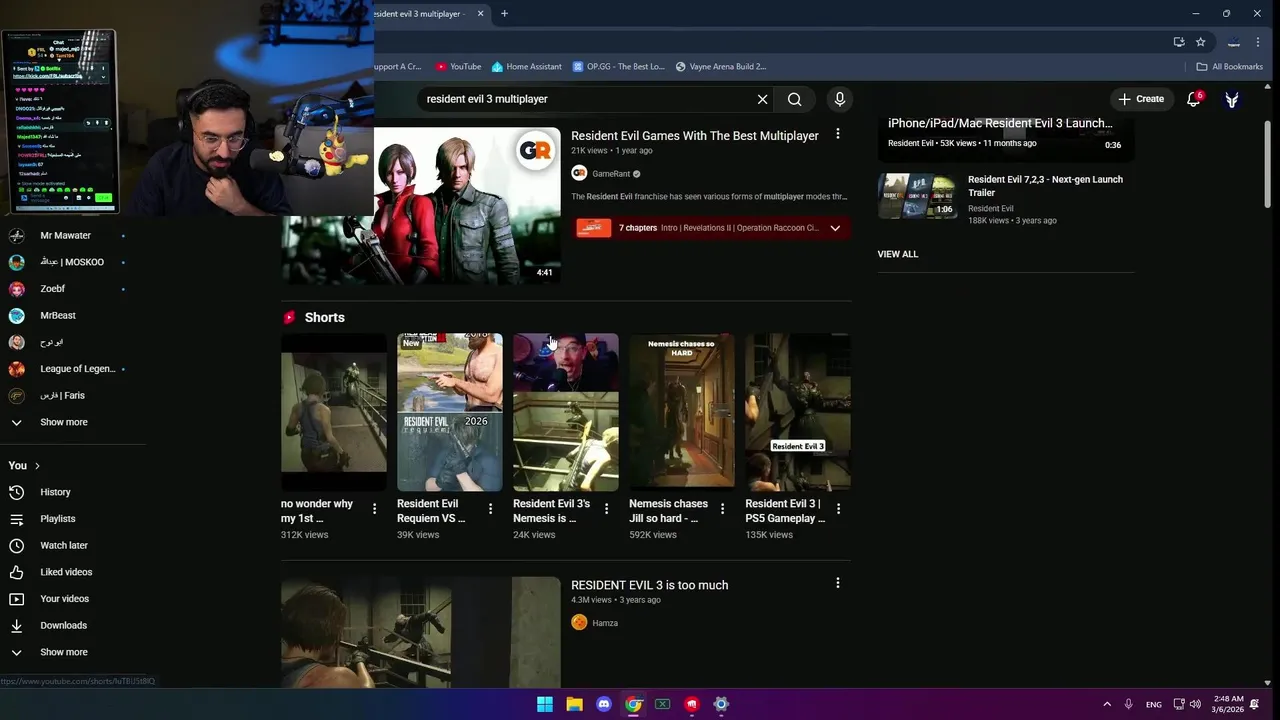
Task: Open the GameRant channel avatar
Action: [x=579, y=173]
